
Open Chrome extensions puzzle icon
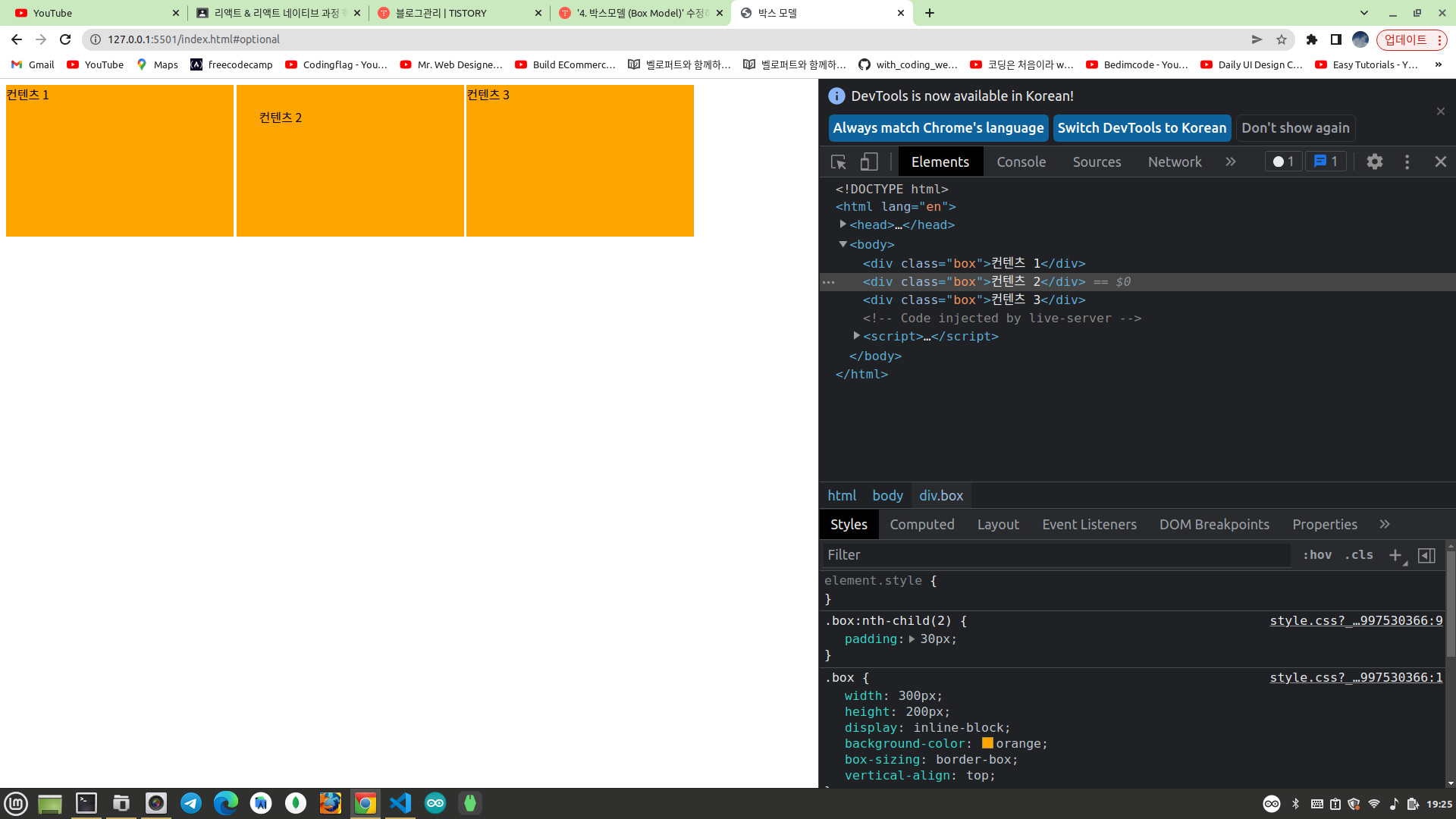[x=1312, y=39]
